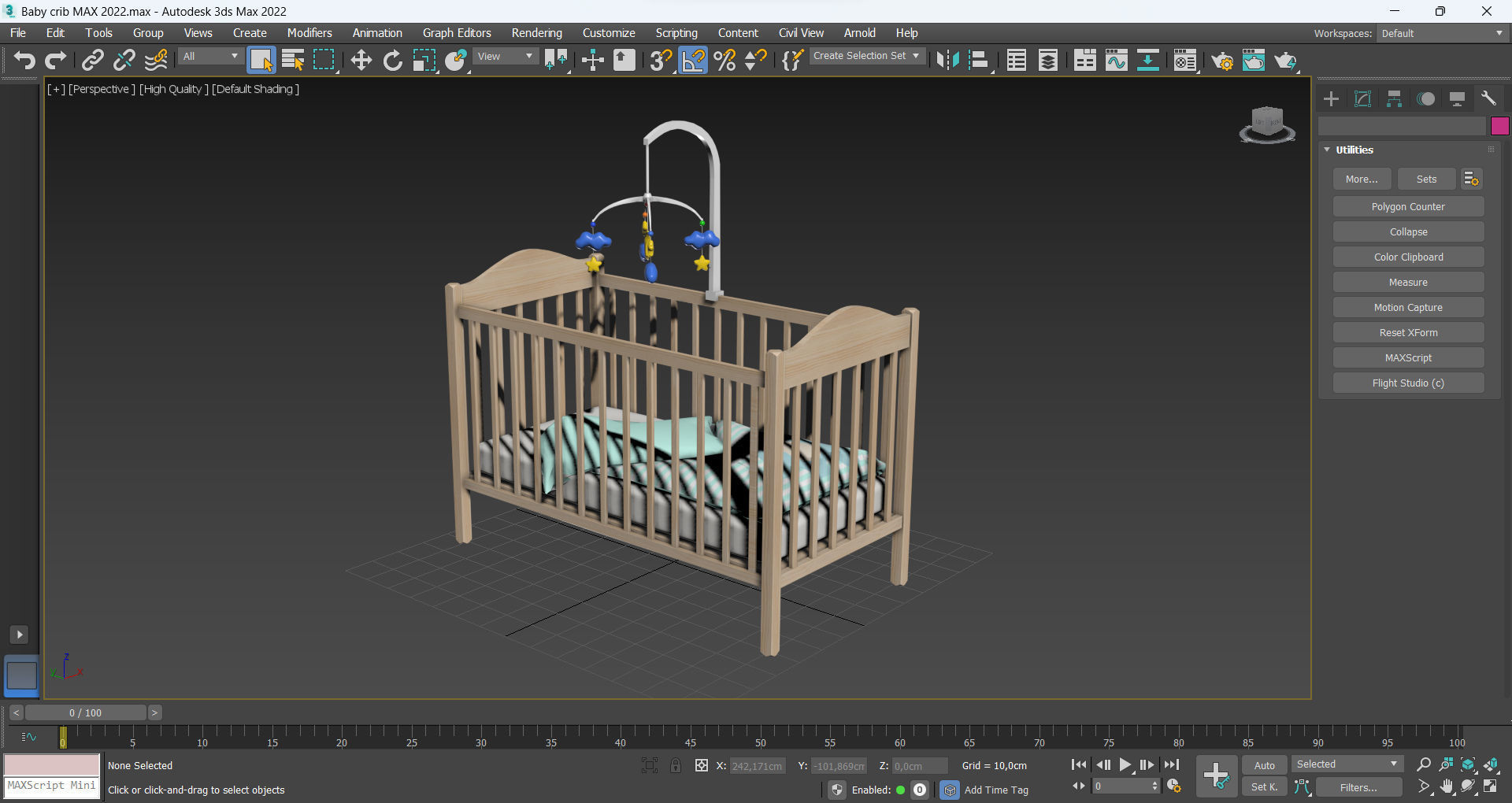Open the Default Shading viewport menu
1512x803 pixels.
pos(255,89)
